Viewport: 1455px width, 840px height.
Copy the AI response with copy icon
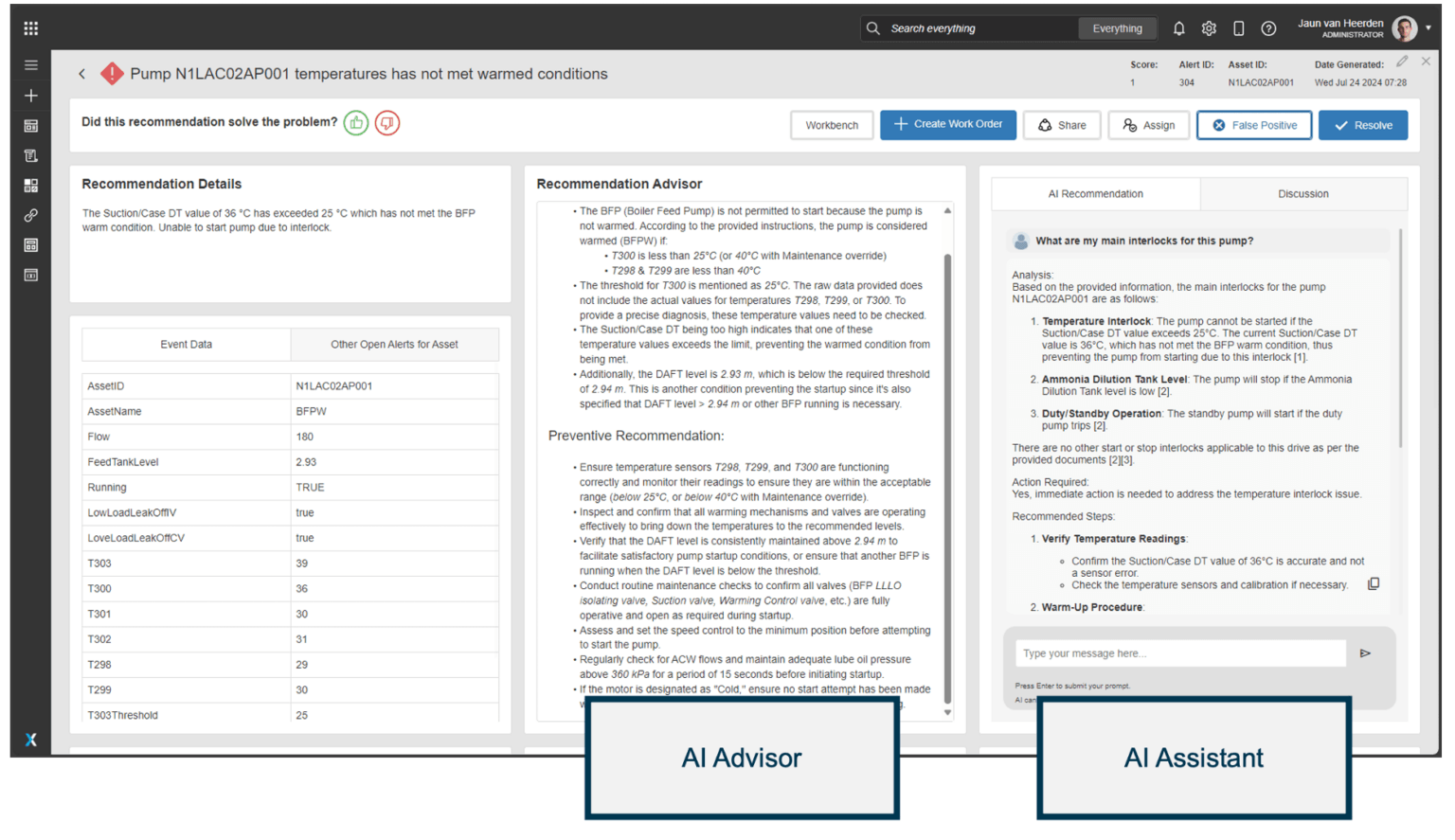pos(1374,584)
